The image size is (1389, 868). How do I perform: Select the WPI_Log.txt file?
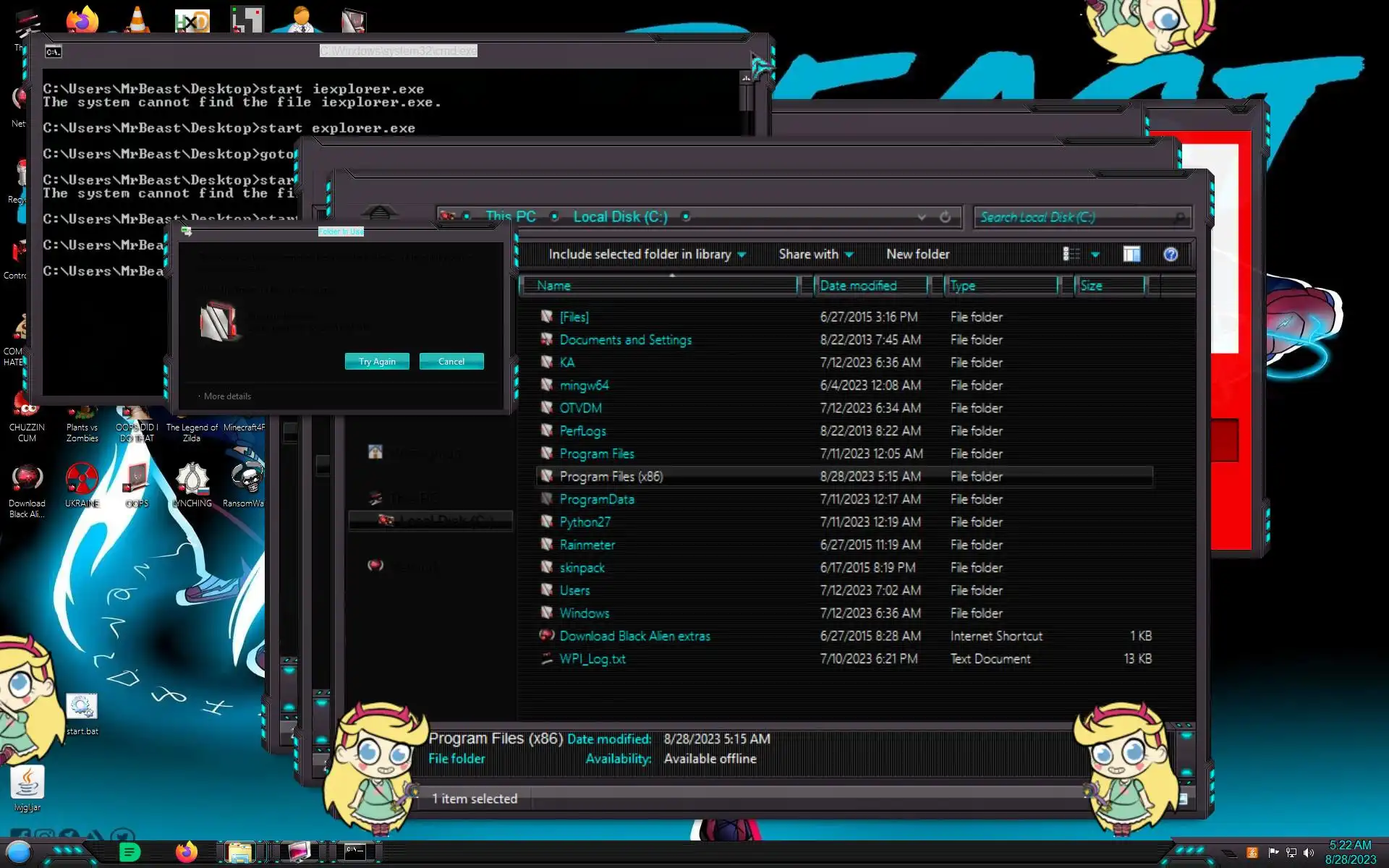pos(592,659)
